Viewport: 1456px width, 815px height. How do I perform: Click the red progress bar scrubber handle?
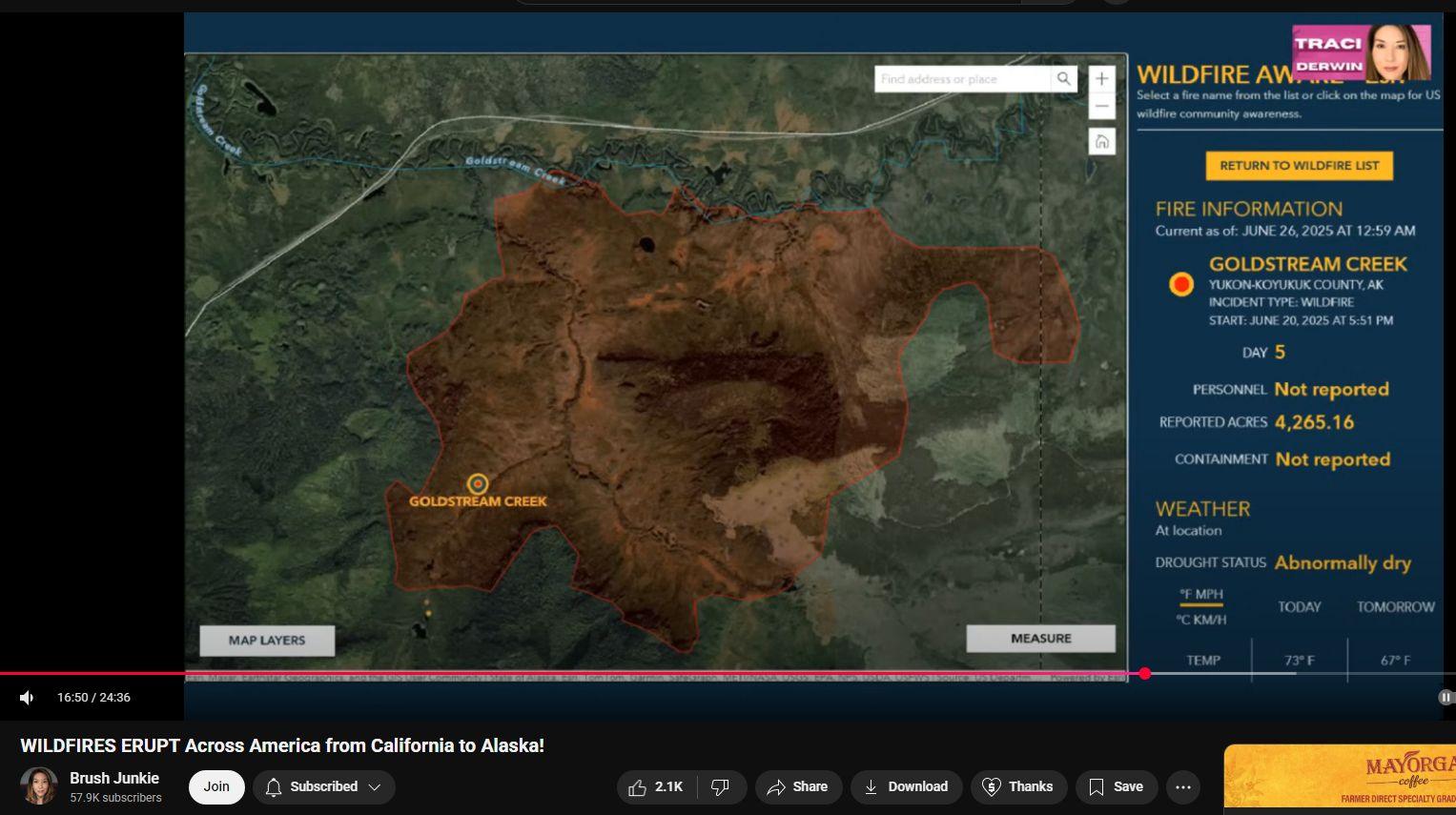pyautogui.click(x=1144, y=674)
